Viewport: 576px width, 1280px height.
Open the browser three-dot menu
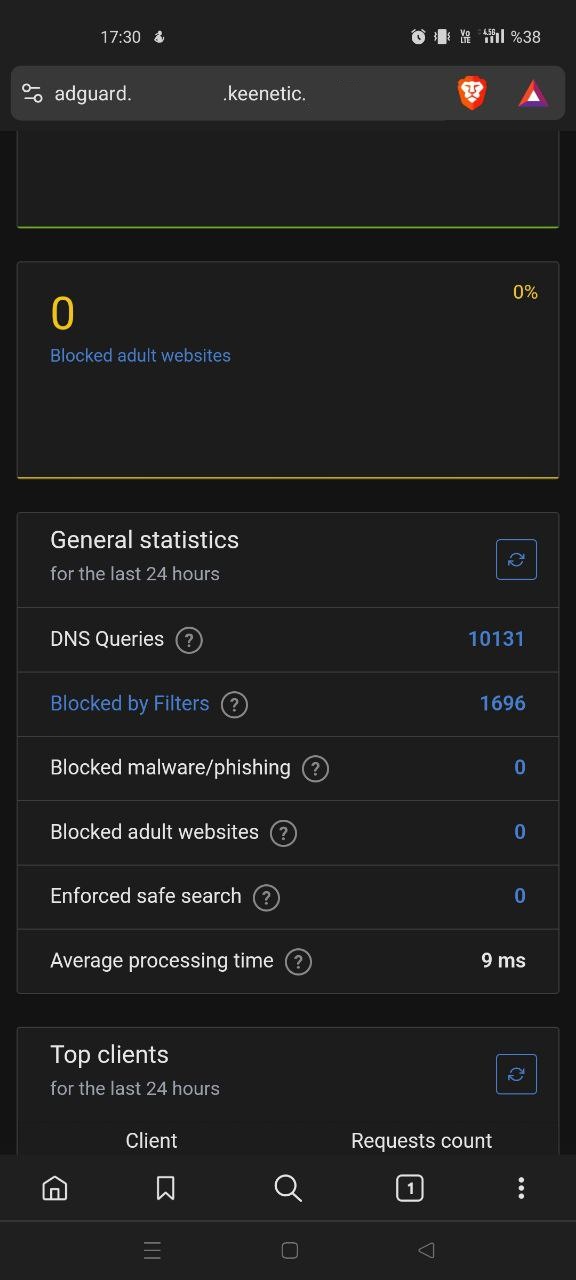click(521, 1188)
